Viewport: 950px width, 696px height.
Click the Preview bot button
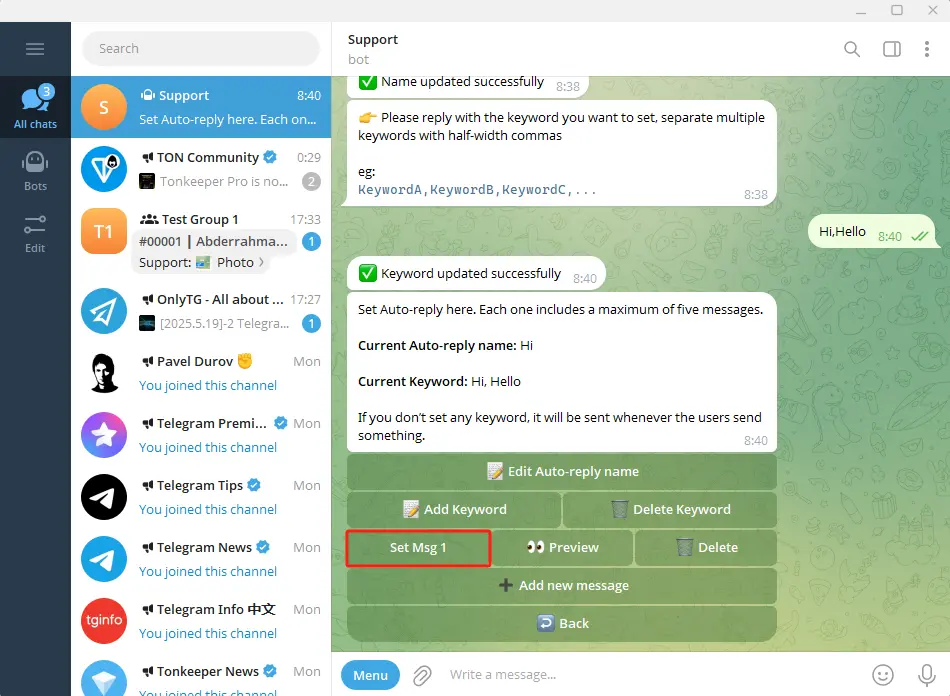(x=563, y=548)
